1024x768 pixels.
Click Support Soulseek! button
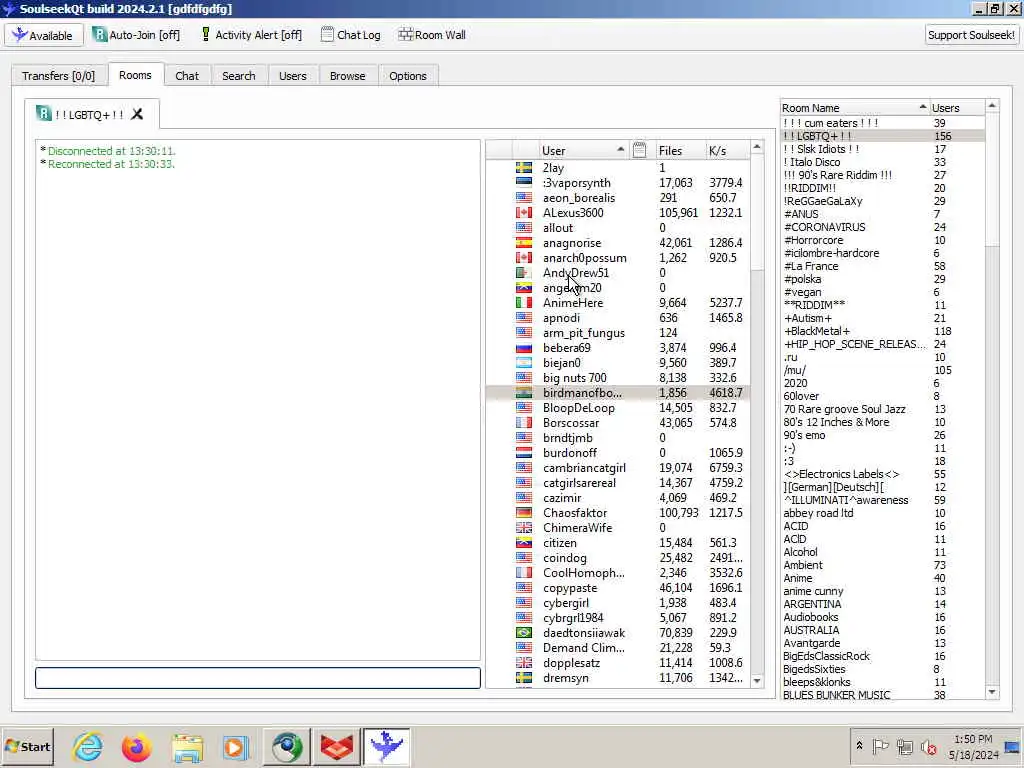pyautogui.click(x=971, y=35)
